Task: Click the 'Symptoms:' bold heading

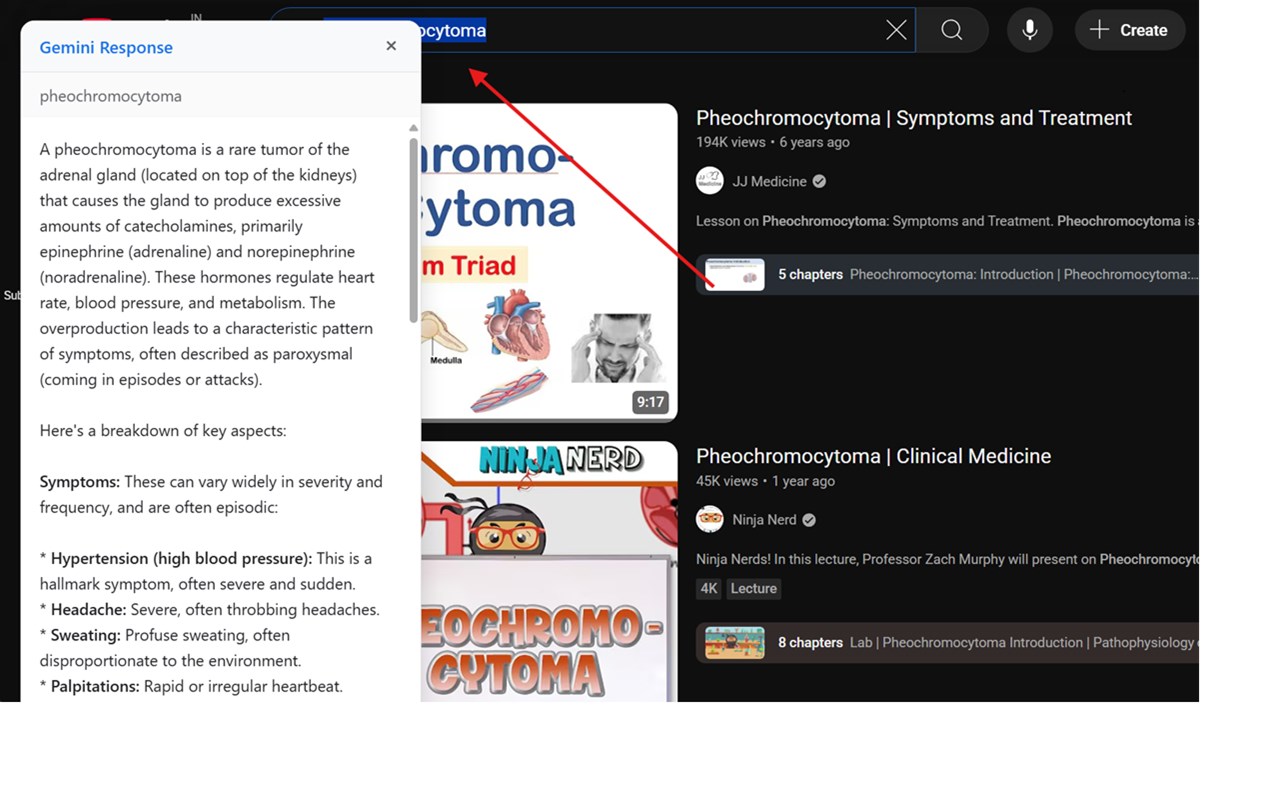Action: [80, 482]
